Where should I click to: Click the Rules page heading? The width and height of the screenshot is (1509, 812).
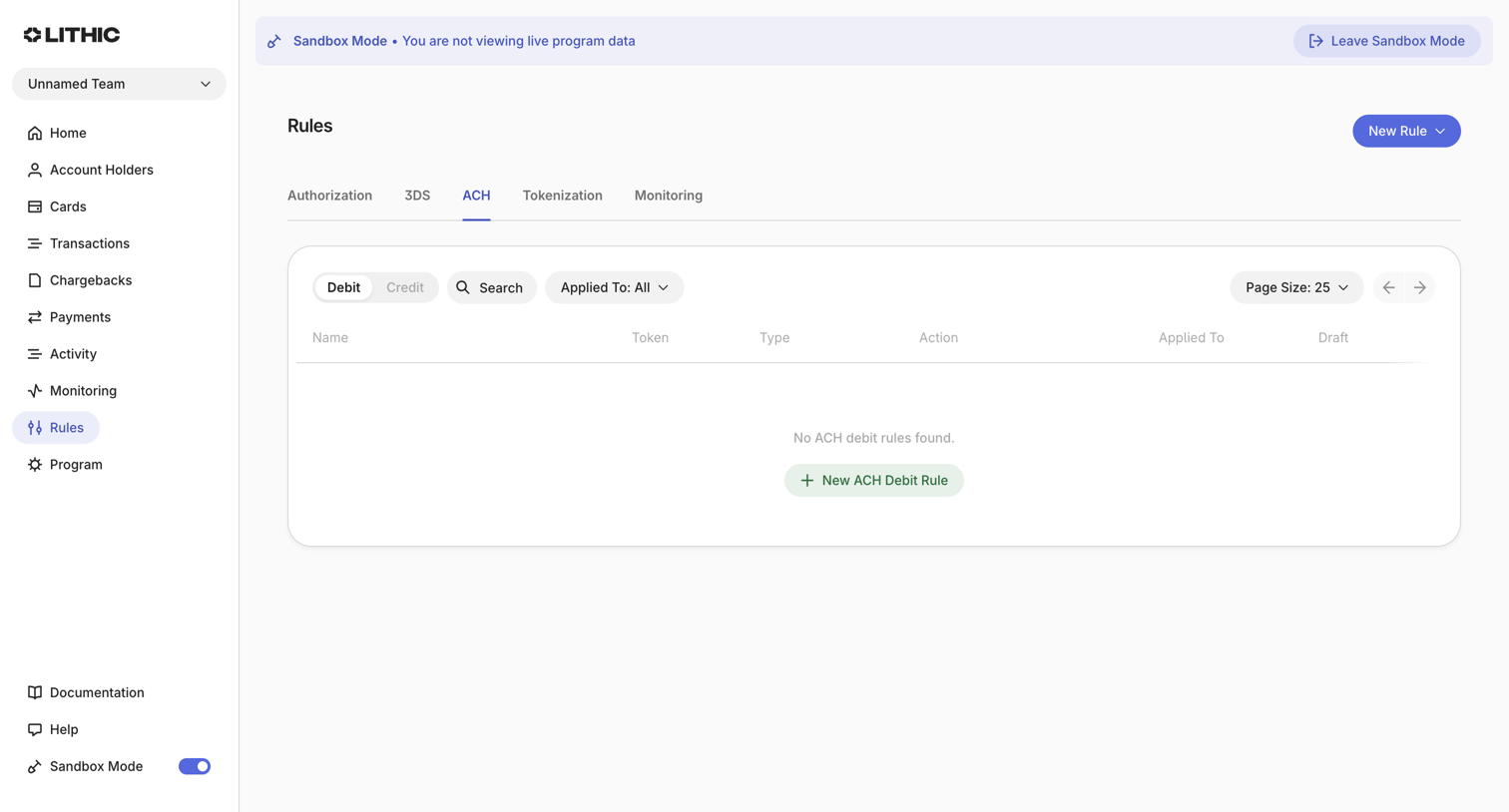(x=310, y=126)
